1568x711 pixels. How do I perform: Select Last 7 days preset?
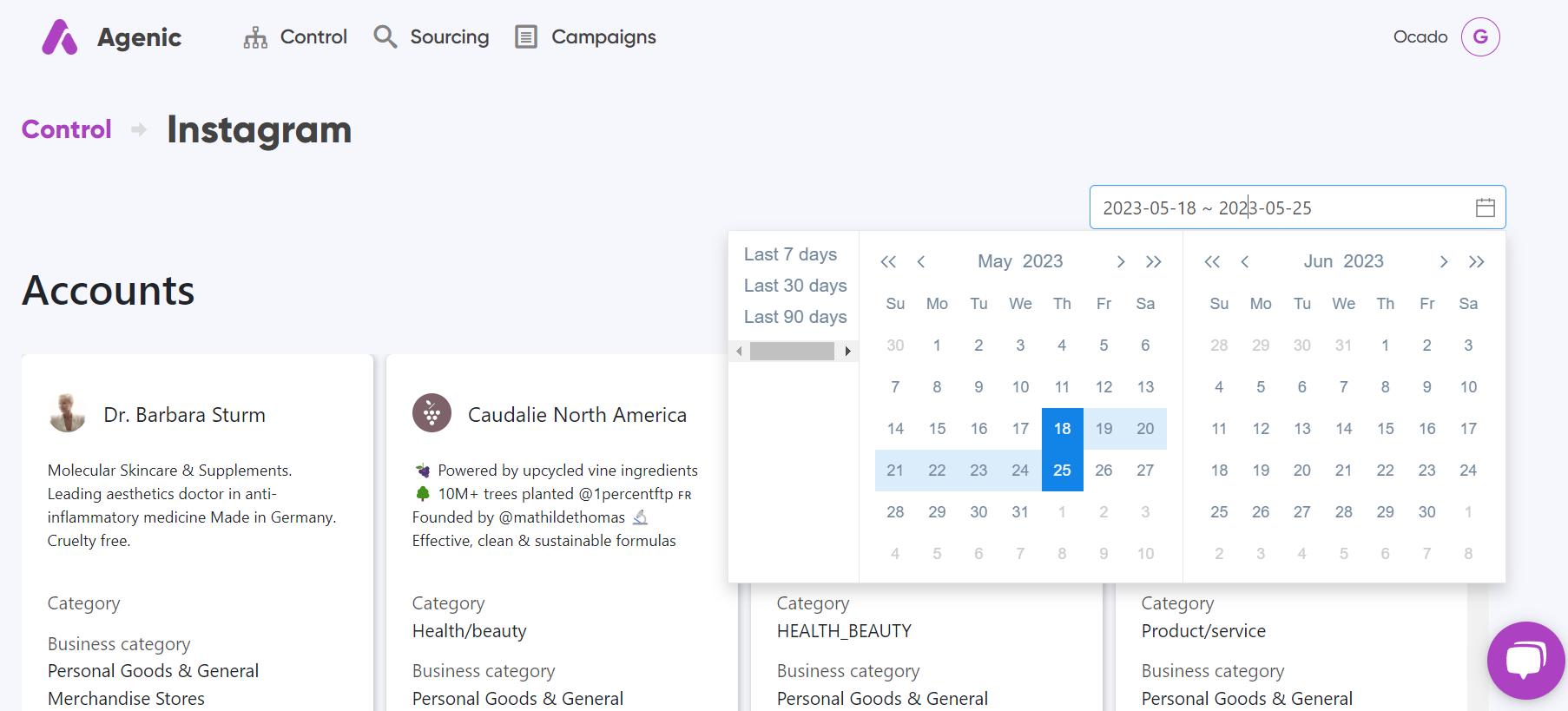click(790, 254)
